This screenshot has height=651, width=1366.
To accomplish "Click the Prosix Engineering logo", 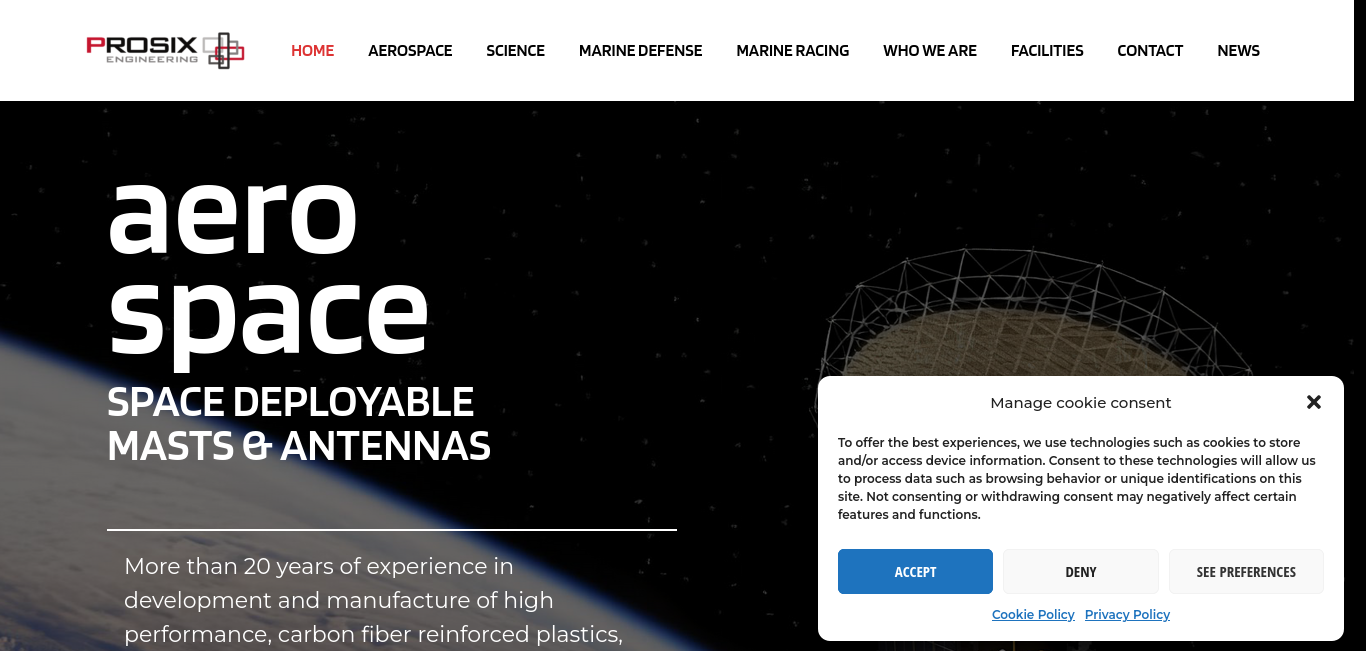I will coord(165,50).
